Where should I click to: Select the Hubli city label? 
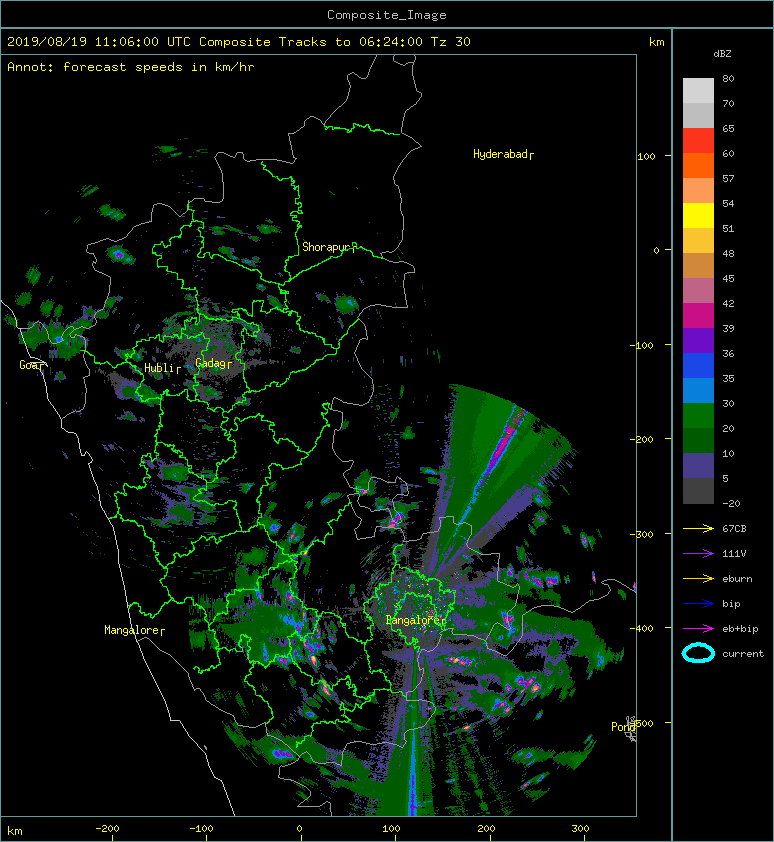click(x=159, y=368)
